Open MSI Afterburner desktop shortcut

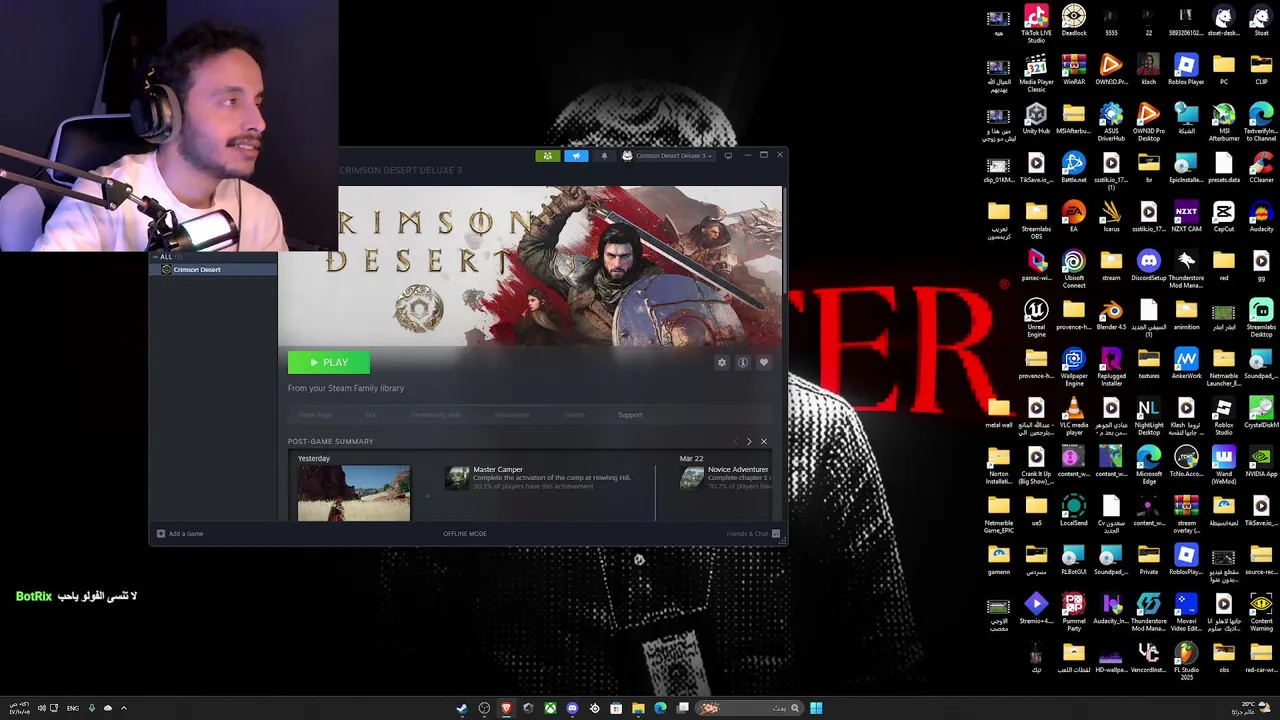coord(1224,123)
